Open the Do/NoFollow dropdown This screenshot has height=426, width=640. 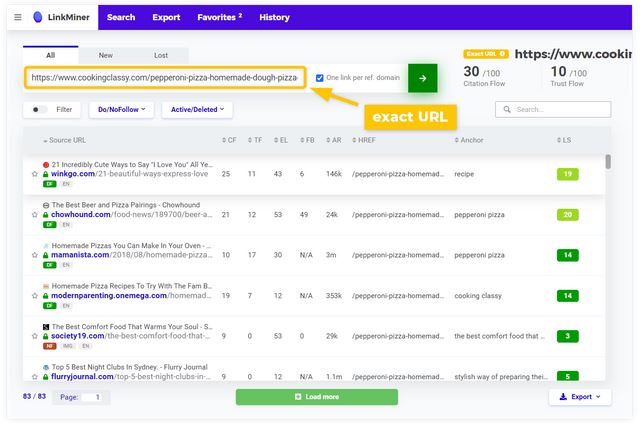click(x=122, y=109)
